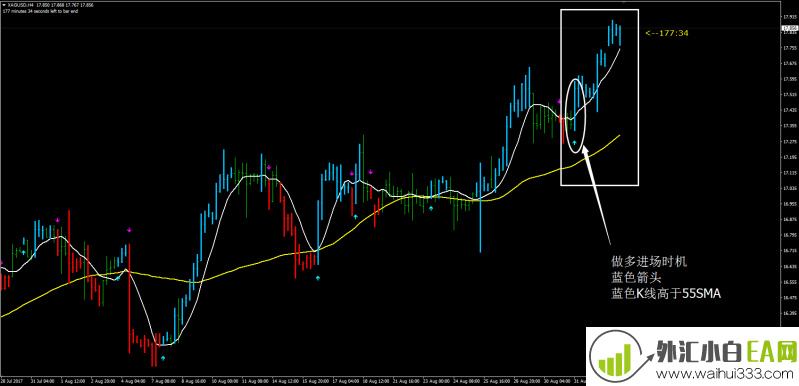Click the '蓝色K线高于55SMA' annotation text

pos(666,293)
